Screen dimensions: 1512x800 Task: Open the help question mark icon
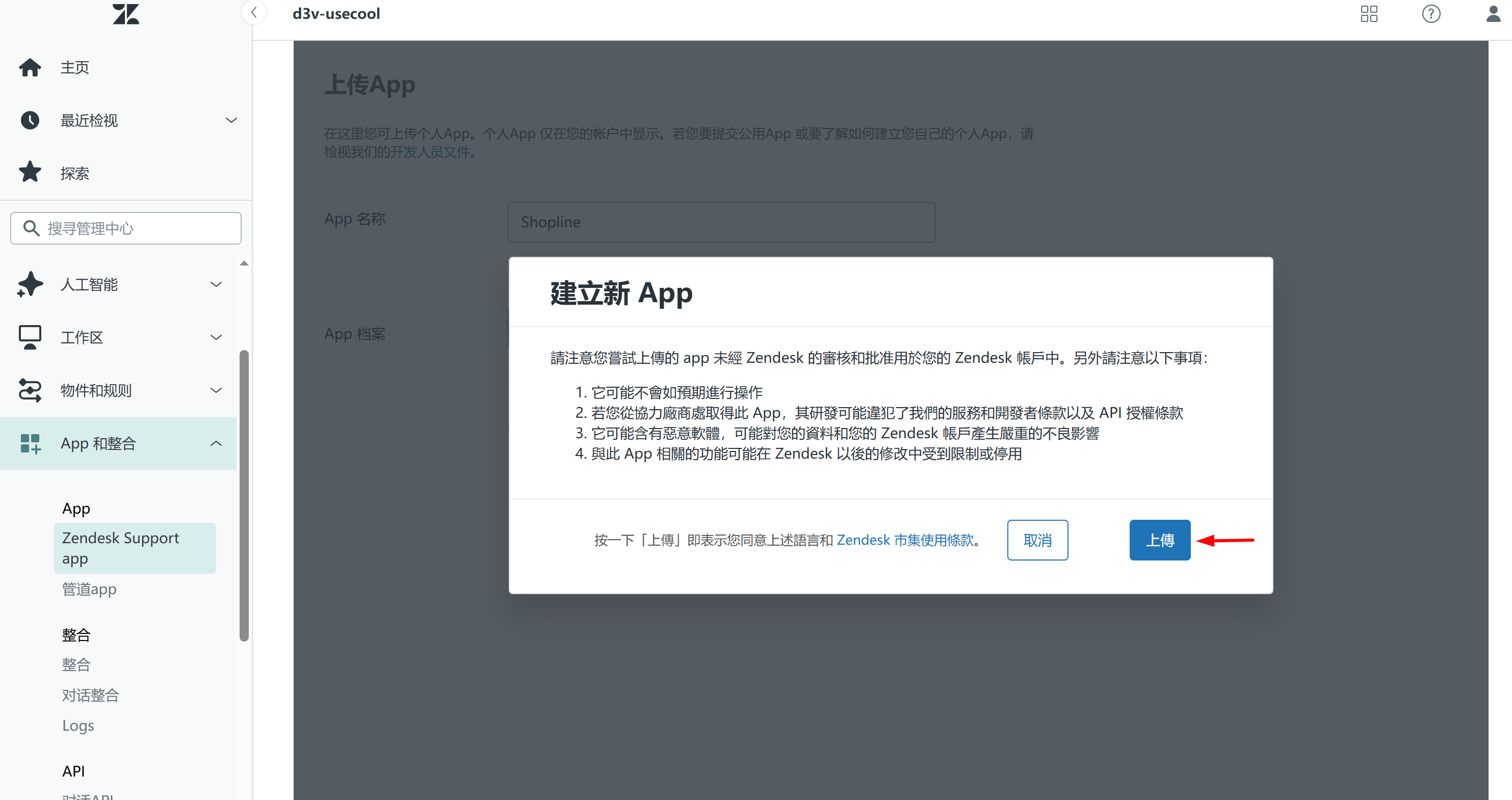pyautogui.click(x=1431, y=13)
